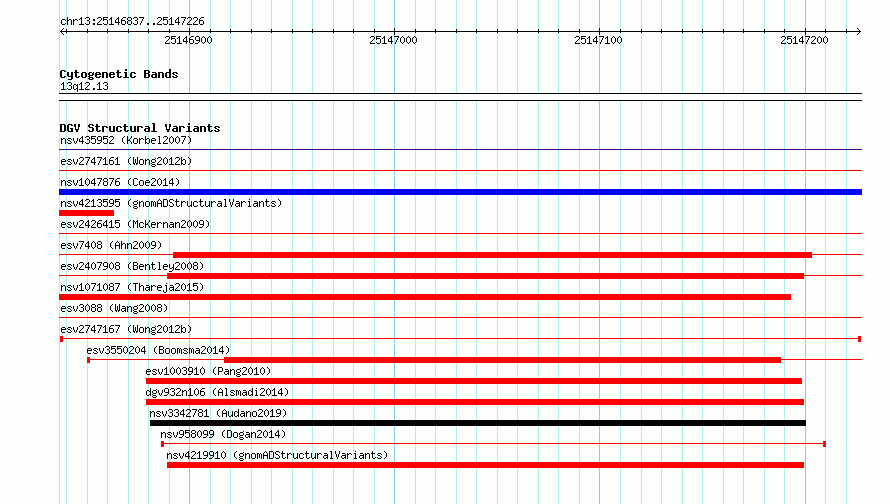The height and width of the screenshot is (504, 890).
Task: Open nsv4219910 (gnomADStructuralVariants) label
Action: [x=277, y=455]
